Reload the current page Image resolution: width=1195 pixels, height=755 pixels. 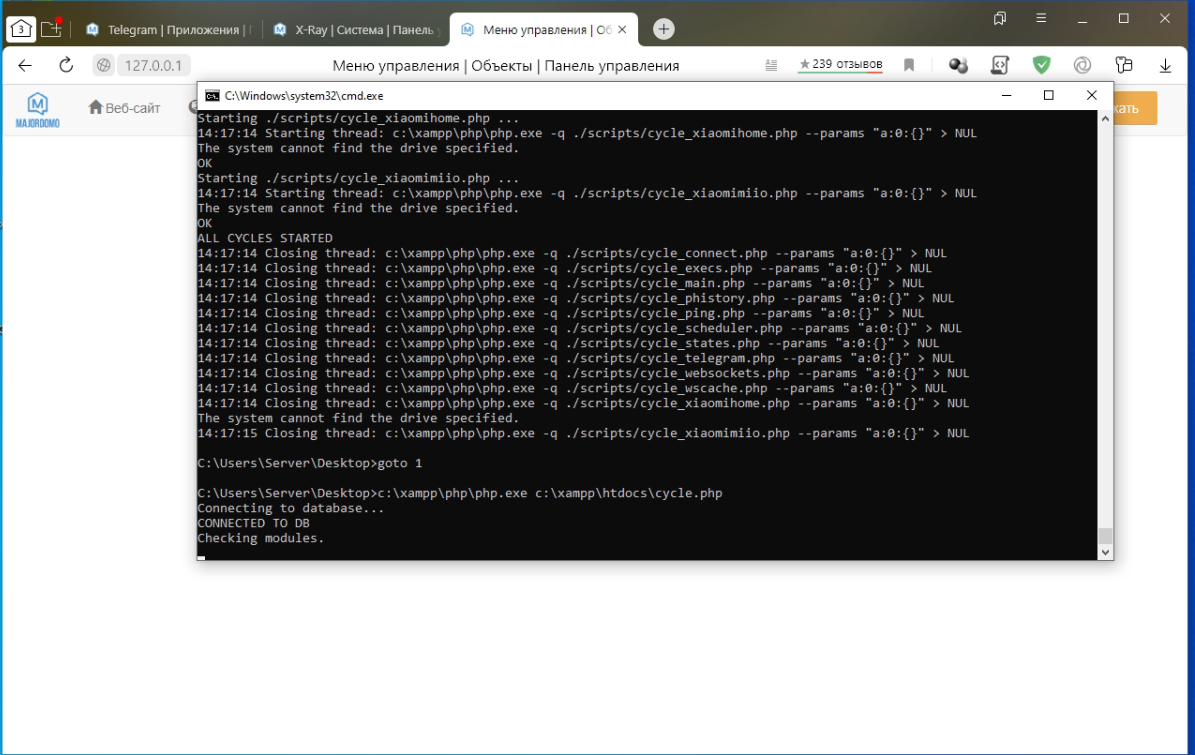pos(66,66)
